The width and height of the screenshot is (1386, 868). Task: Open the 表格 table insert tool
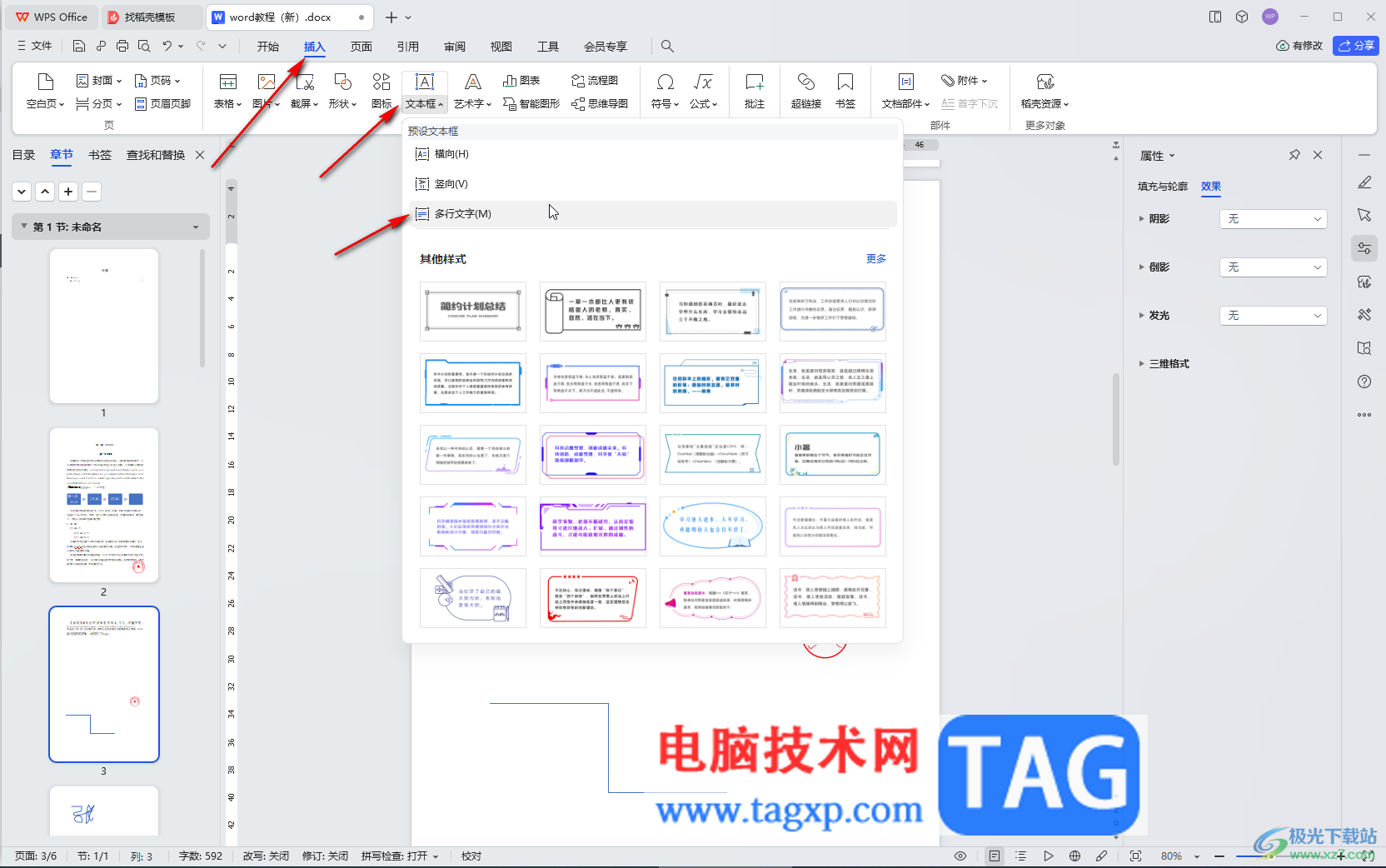tap(227, 91)
